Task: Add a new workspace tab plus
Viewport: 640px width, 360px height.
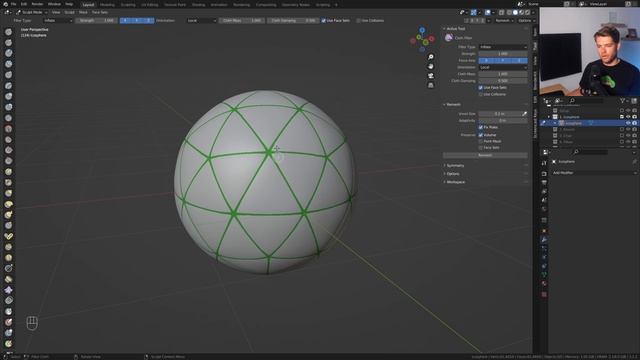Action: 336,5
